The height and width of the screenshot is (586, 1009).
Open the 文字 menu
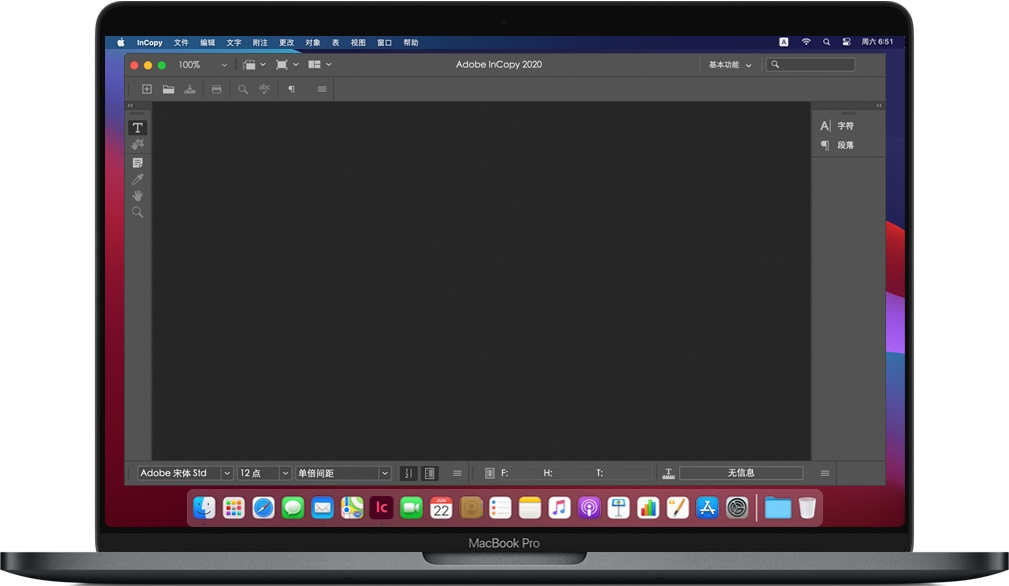click(x=233, y=42)
